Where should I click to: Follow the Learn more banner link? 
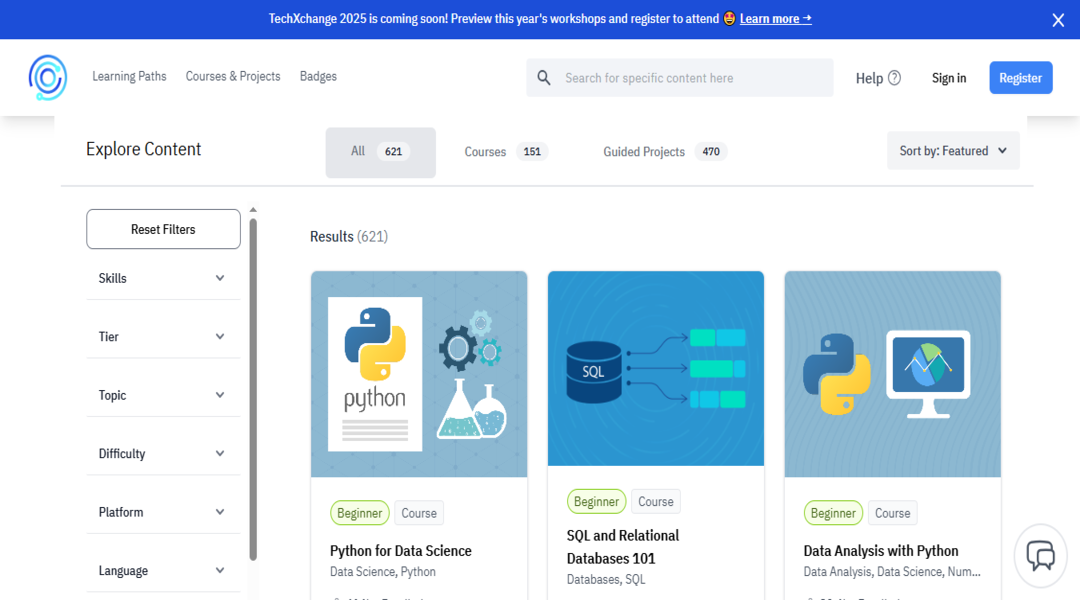coord(776,19)
